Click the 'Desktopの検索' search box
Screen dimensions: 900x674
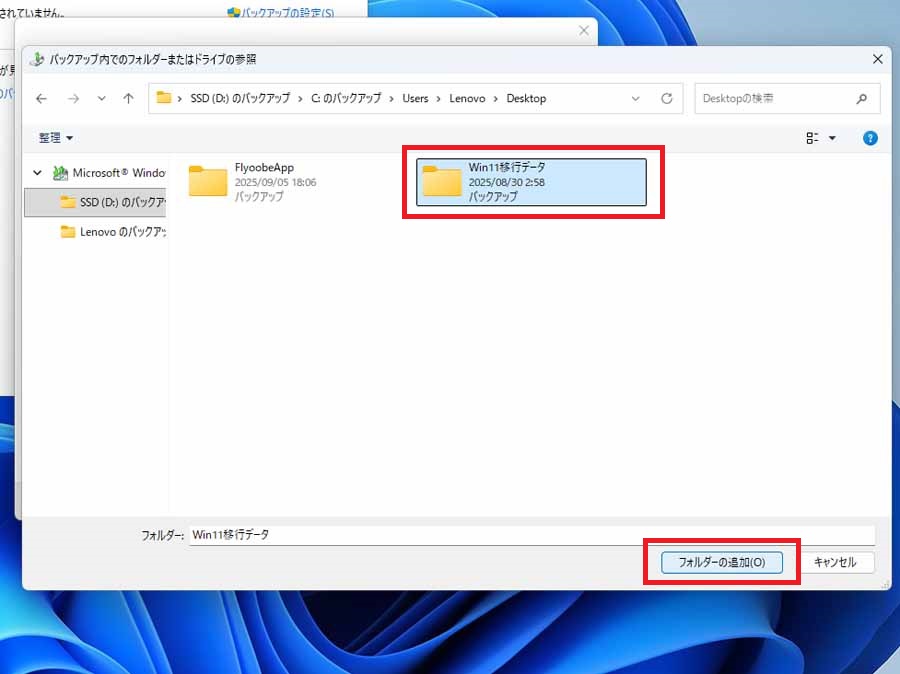[787, 99]
